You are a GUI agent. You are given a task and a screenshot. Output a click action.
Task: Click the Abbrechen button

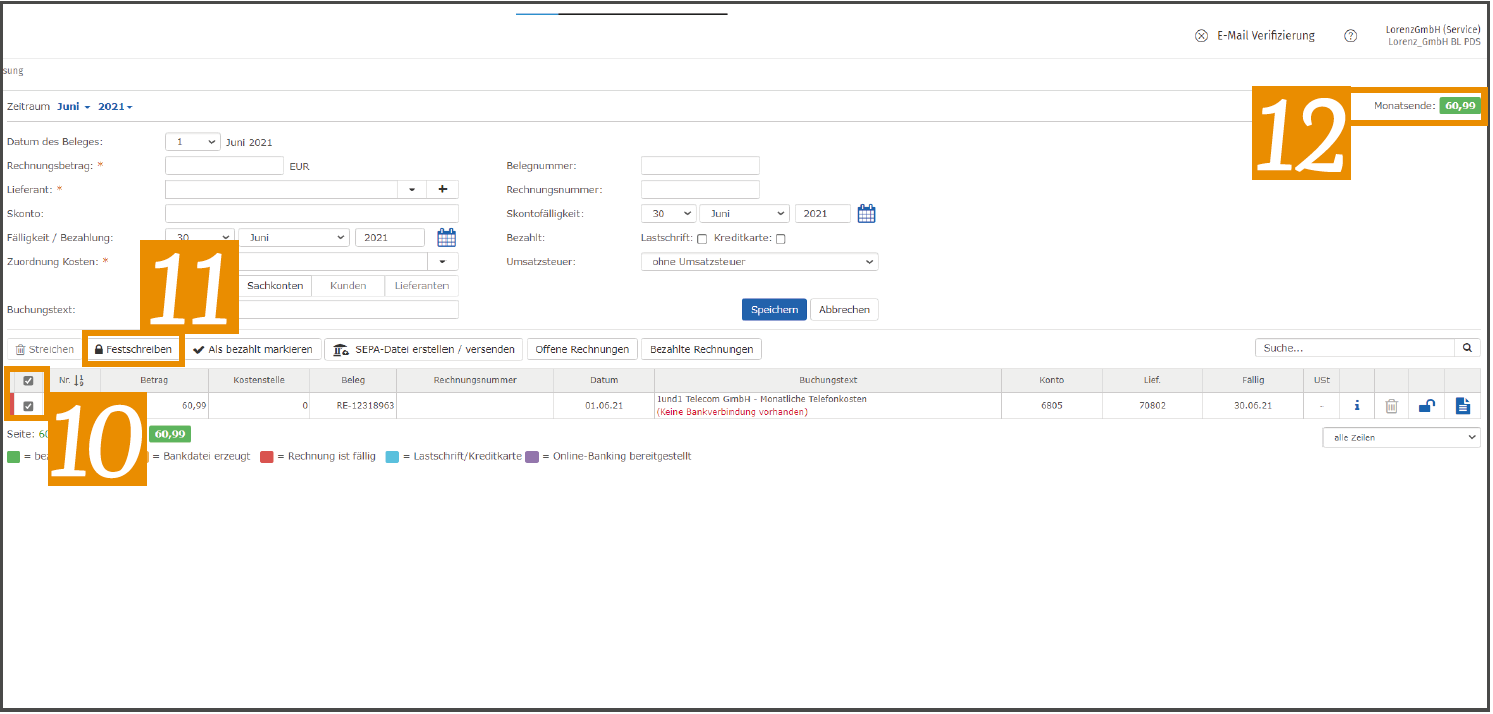844,310
